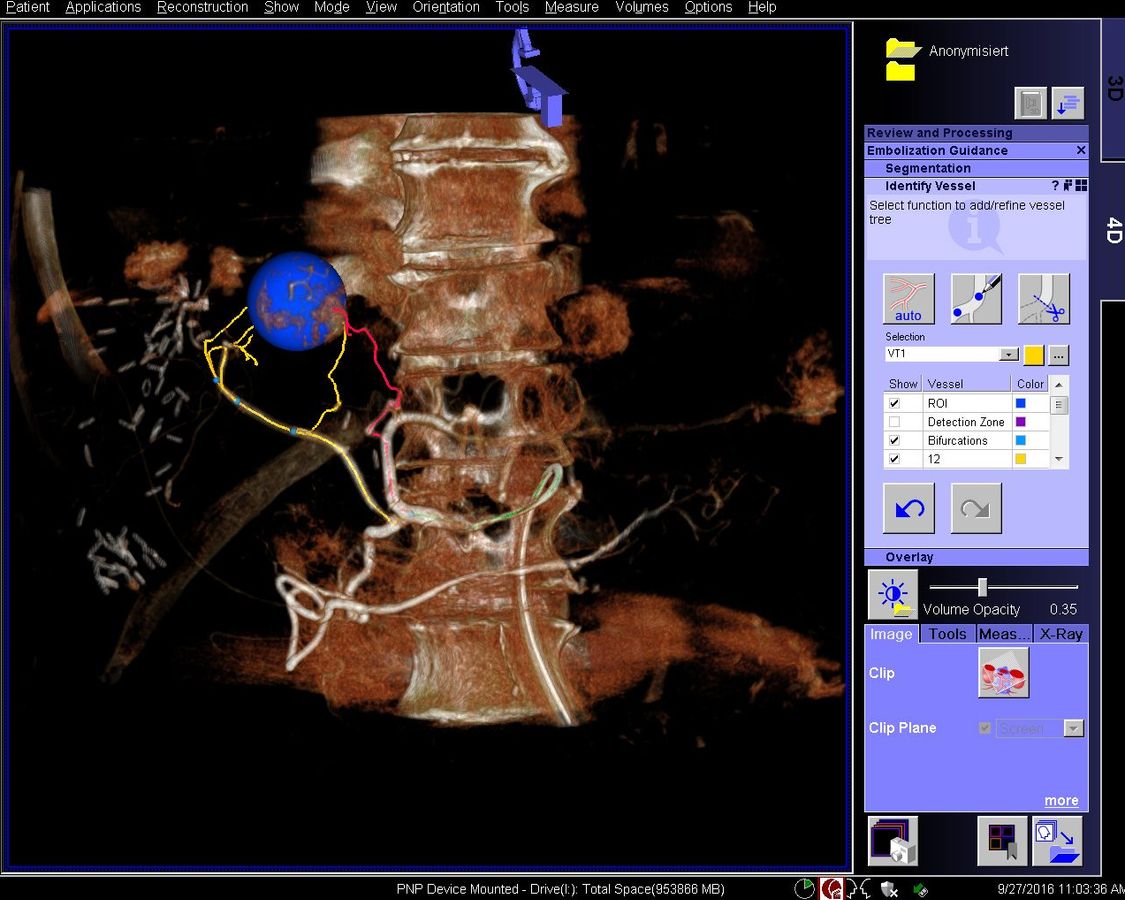Click the green safely remove hardware icon
1125x900 pixels.
pos(921,890)
